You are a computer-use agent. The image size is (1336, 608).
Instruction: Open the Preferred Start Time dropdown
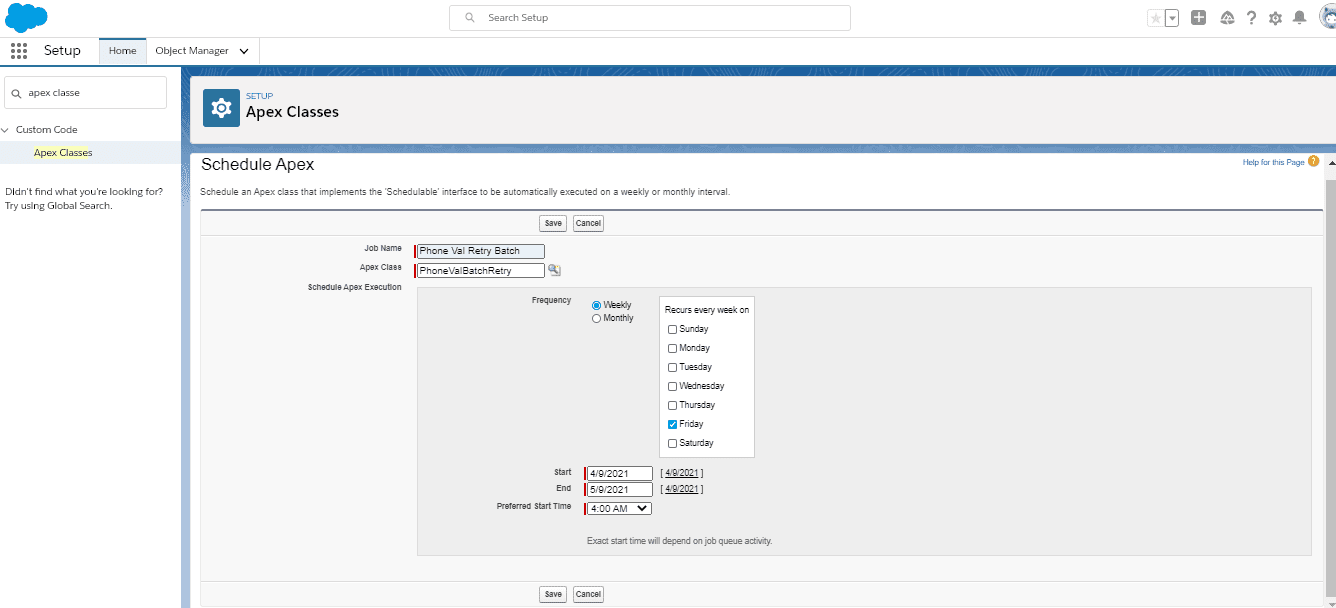[x=619, y=508]
